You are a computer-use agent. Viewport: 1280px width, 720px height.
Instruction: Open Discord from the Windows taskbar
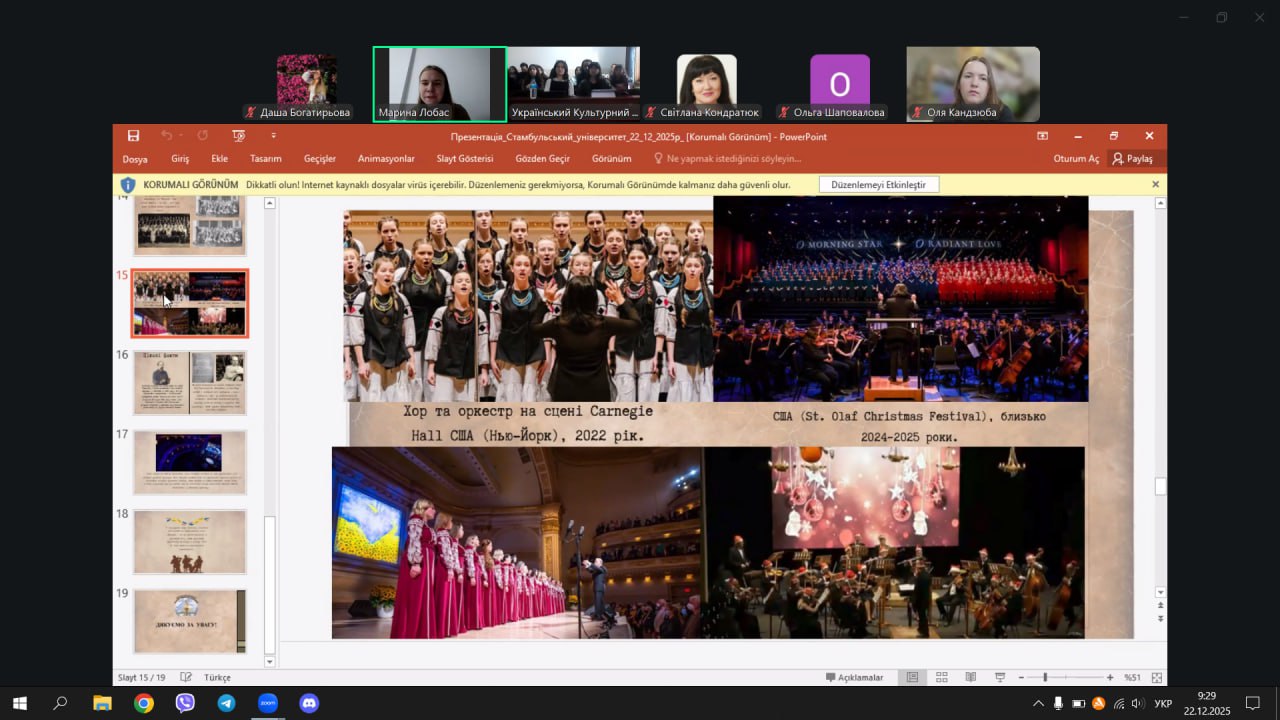309,703
